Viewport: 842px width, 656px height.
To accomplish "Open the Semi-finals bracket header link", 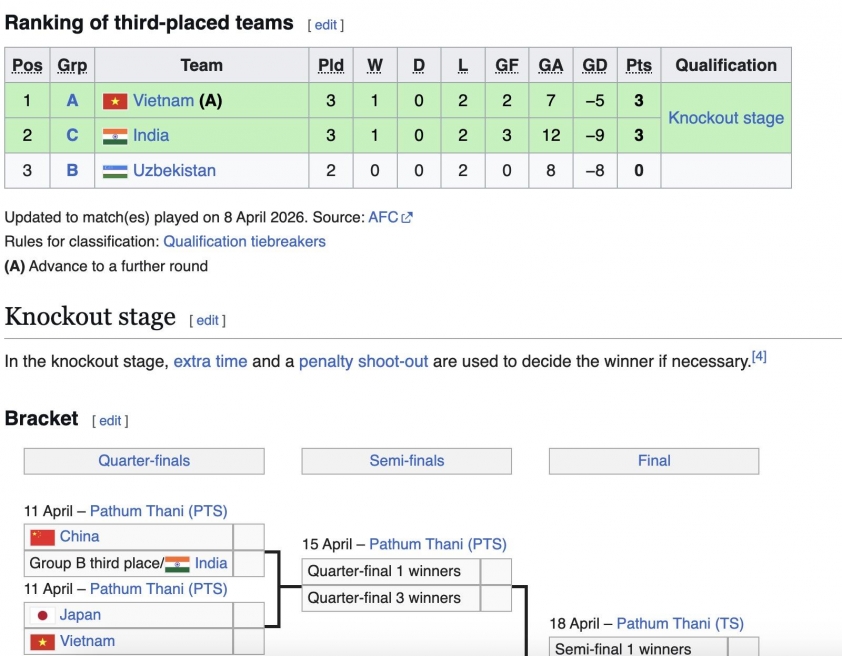I will point(406,461).
